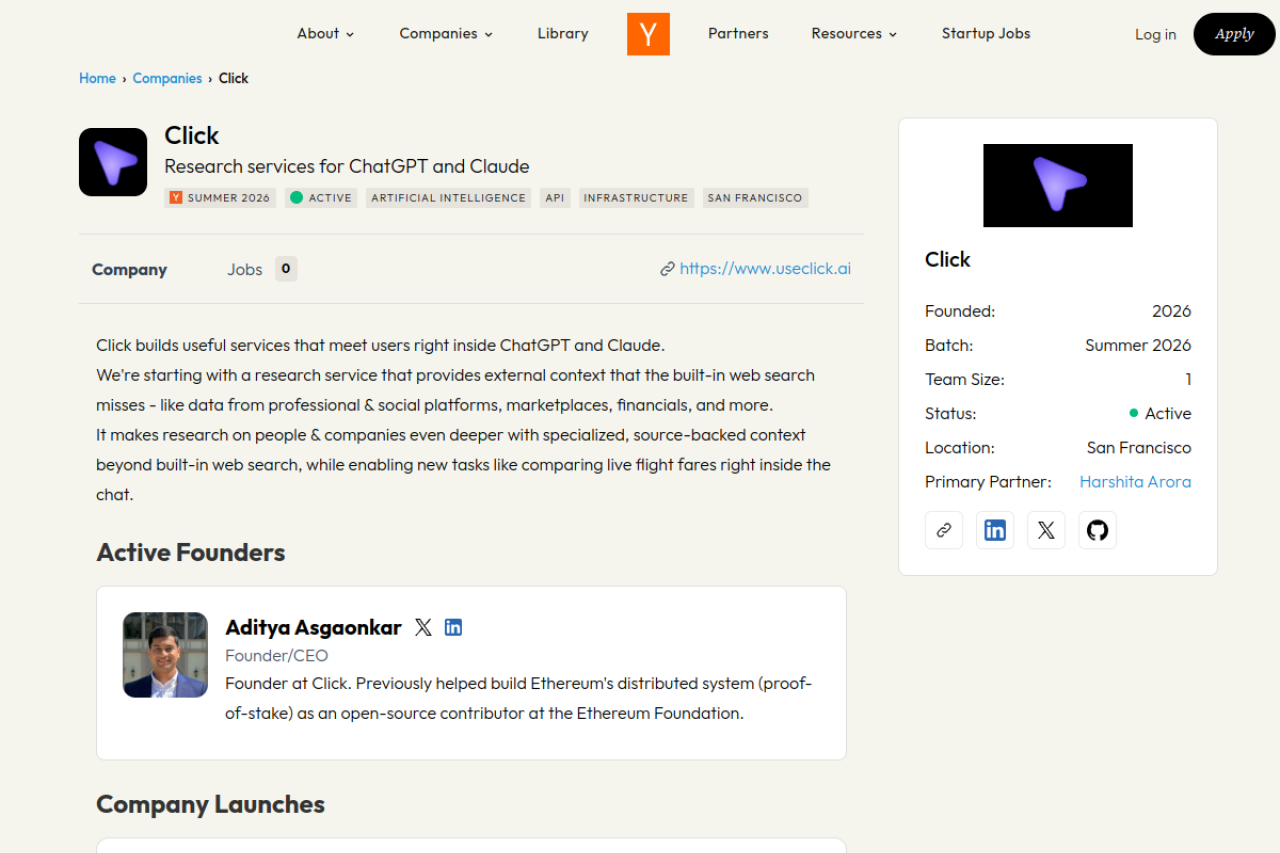Open the https://www.useclick.ai link
This screenshot has width=1280, height=853.
(765, 268)
